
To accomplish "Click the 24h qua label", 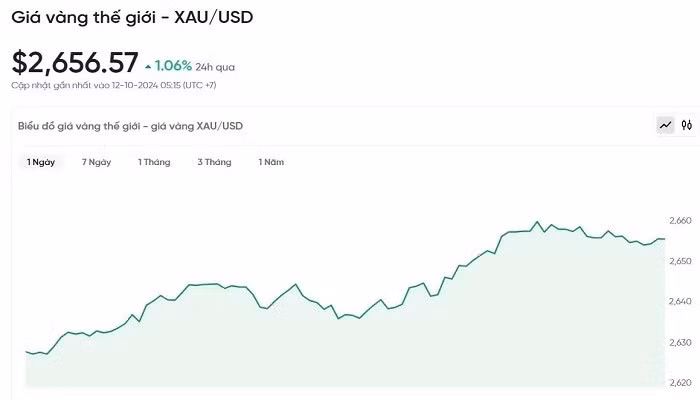I will coord(217,67).
